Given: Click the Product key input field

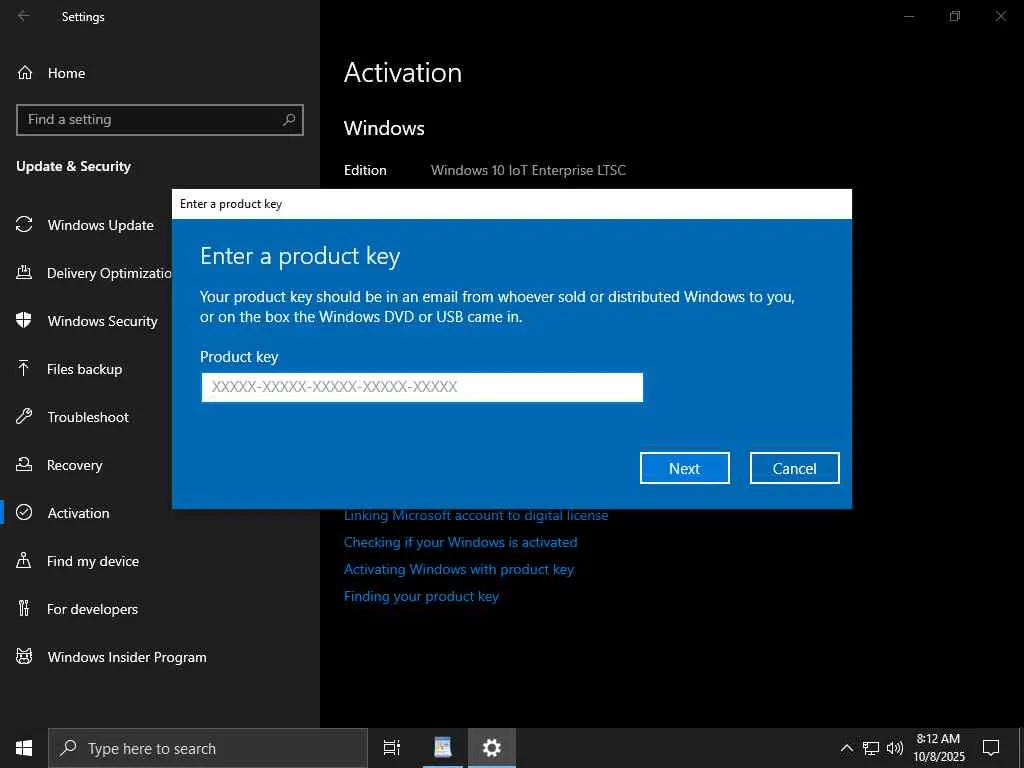Looking at the screenshot, I should click(x=422, y=387).
